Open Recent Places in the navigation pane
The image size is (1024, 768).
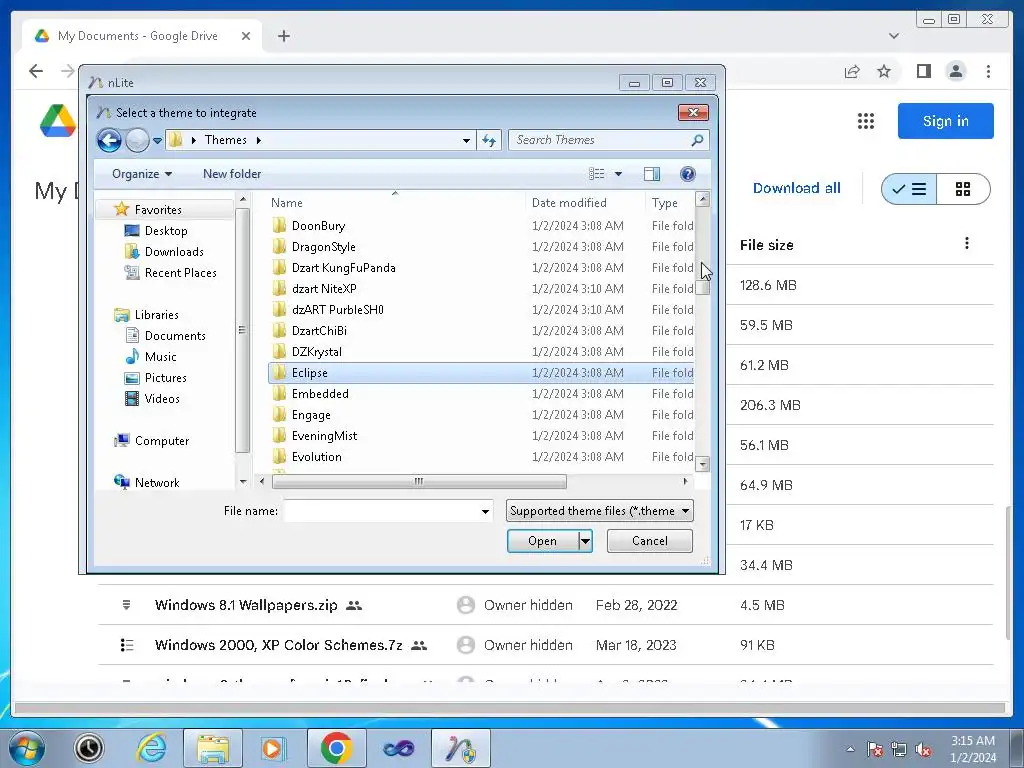[180, 273]
